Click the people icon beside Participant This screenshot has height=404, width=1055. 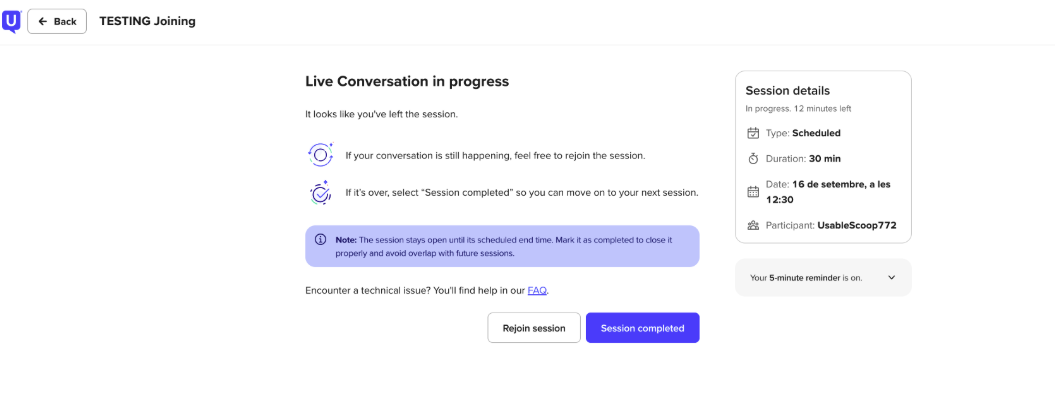[753, 226]
